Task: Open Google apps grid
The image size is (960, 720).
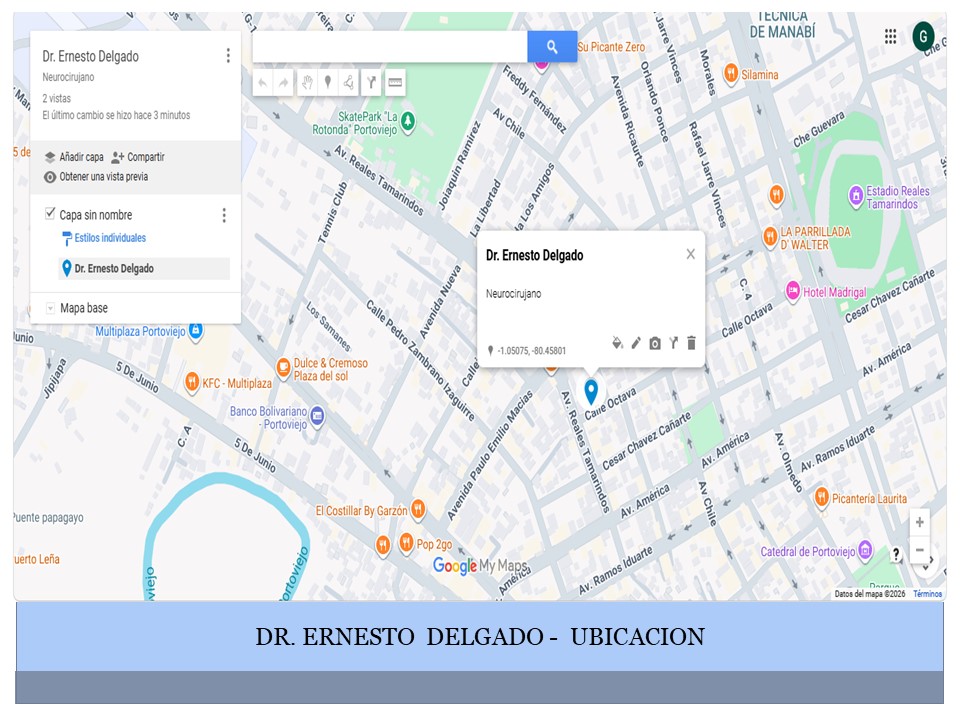Action: 890,36
